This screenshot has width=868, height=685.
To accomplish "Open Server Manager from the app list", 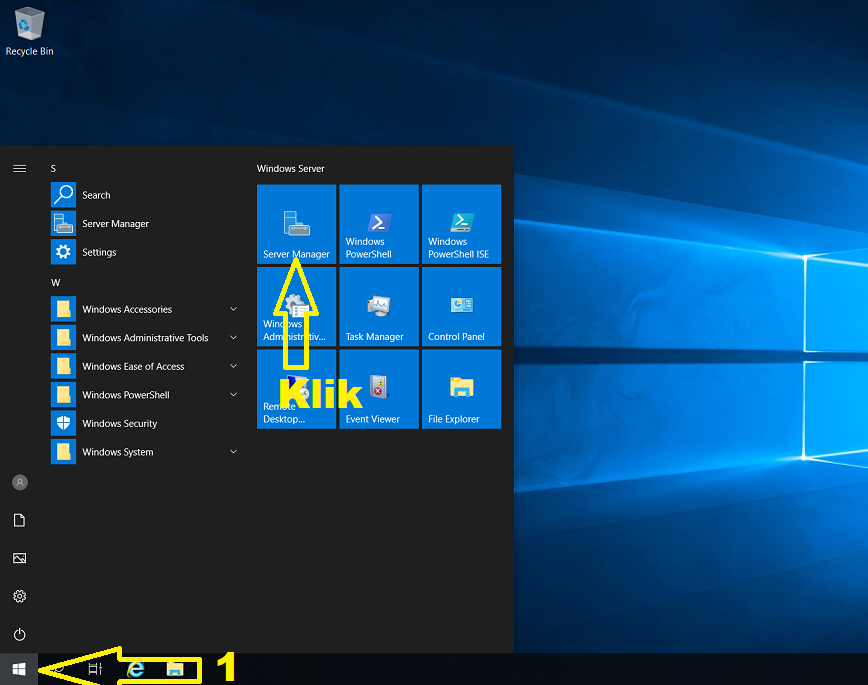I will coord(146,224).
